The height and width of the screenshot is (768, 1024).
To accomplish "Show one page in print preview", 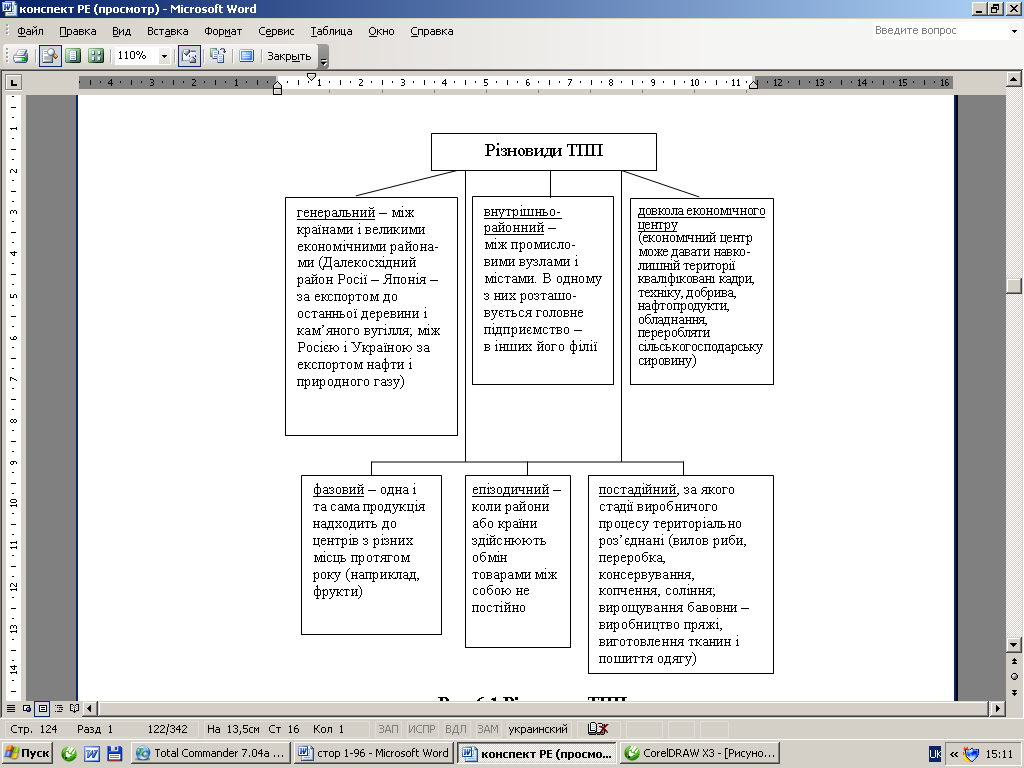I will click(73, 56).
